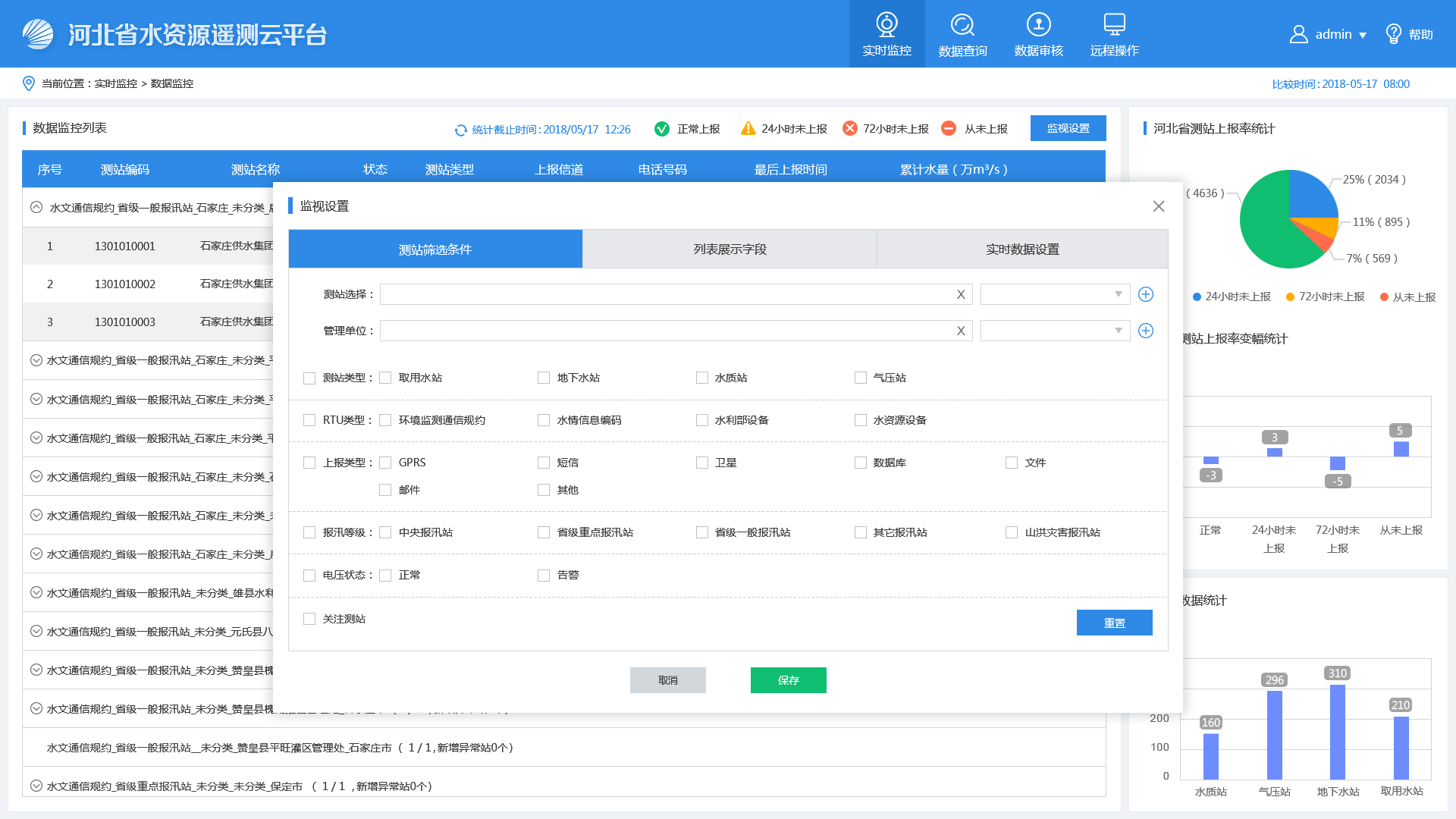Check the 地下水站 checkbox

pyautogui.click(x=544, y=378)
